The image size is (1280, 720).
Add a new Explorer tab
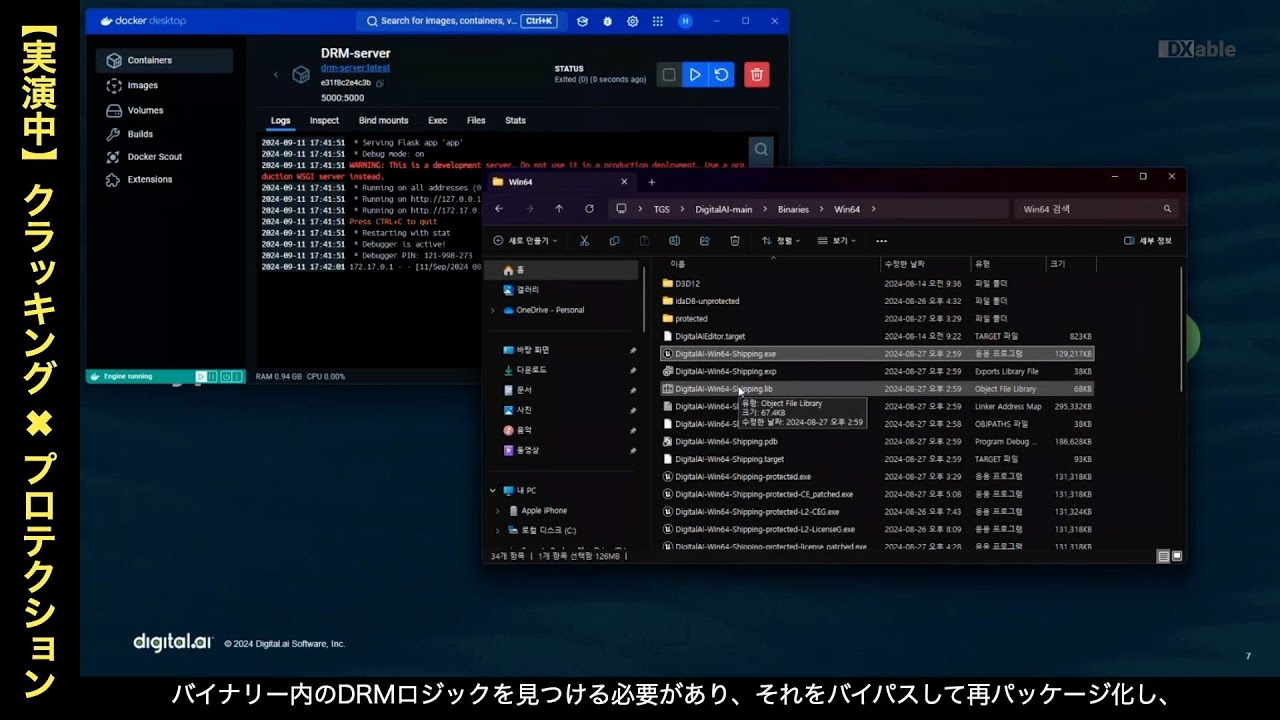click(x=651, y=182)
